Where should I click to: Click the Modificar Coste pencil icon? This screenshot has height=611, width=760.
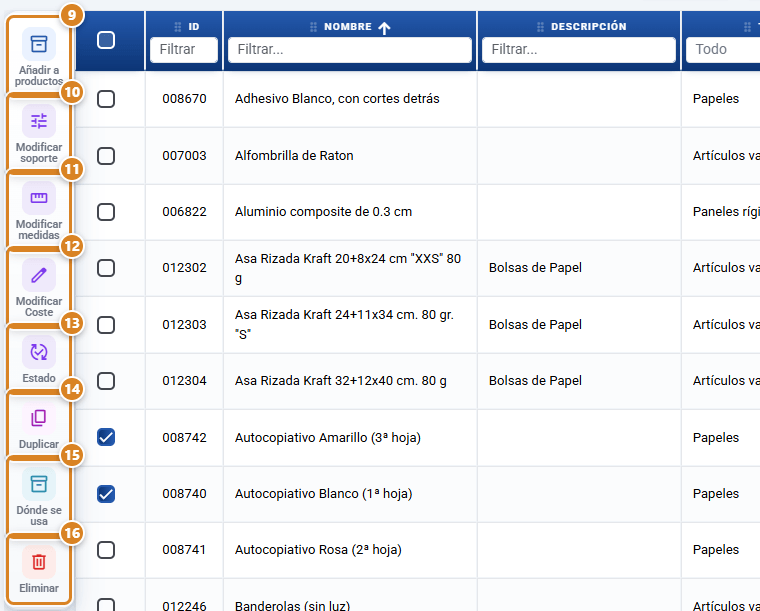click(x=39, y=275)
